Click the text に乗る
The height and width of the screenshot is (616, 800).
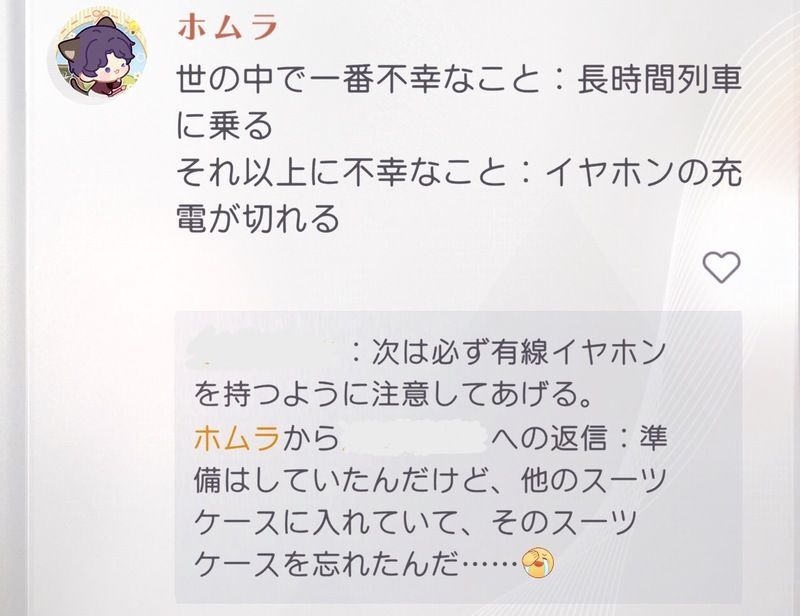[x=224, y=127]
